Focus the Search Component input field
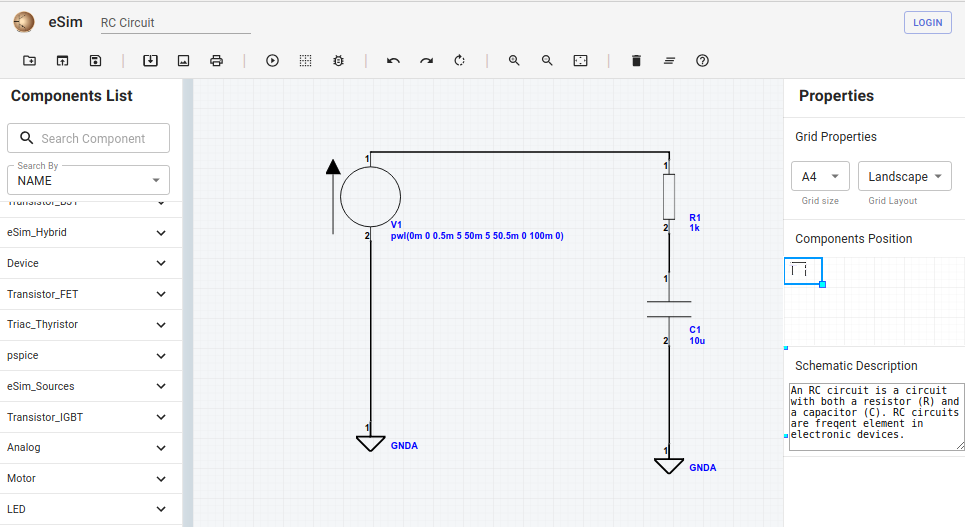The image size is (965, 527). (89, 138)
